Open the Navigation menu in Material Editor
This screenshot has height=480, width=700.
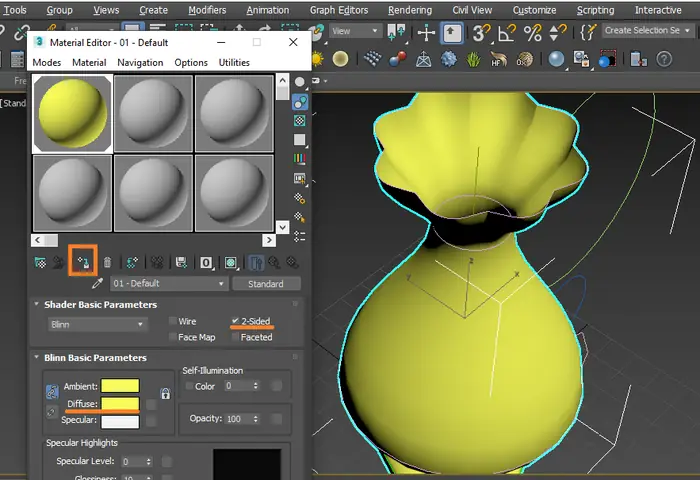140,63
